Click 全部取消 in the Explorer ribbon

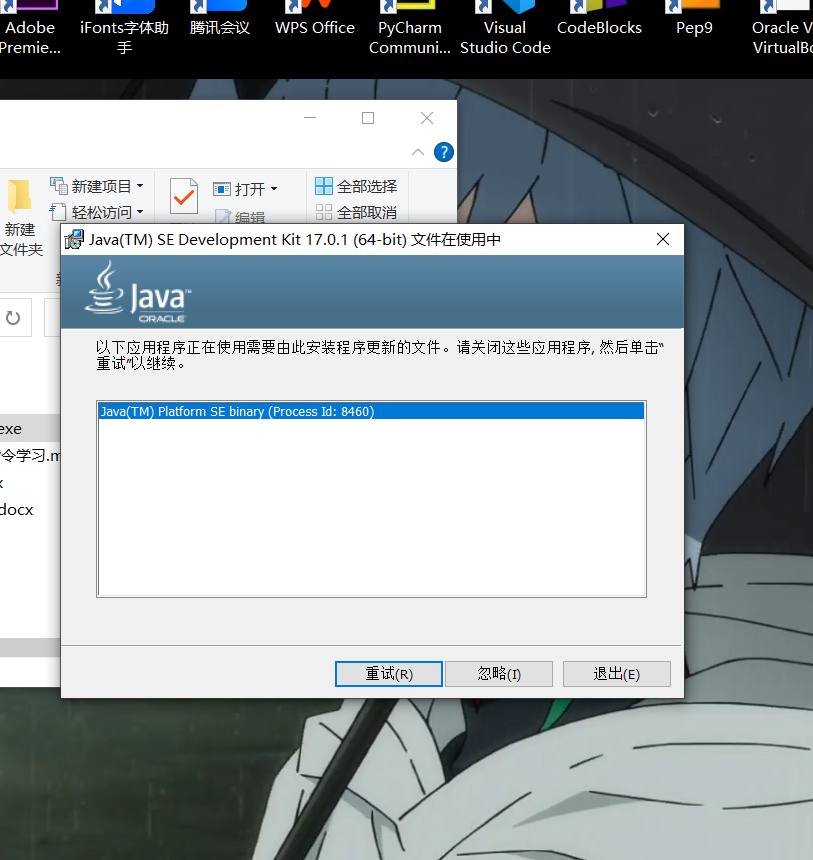[x=356, y=212]
